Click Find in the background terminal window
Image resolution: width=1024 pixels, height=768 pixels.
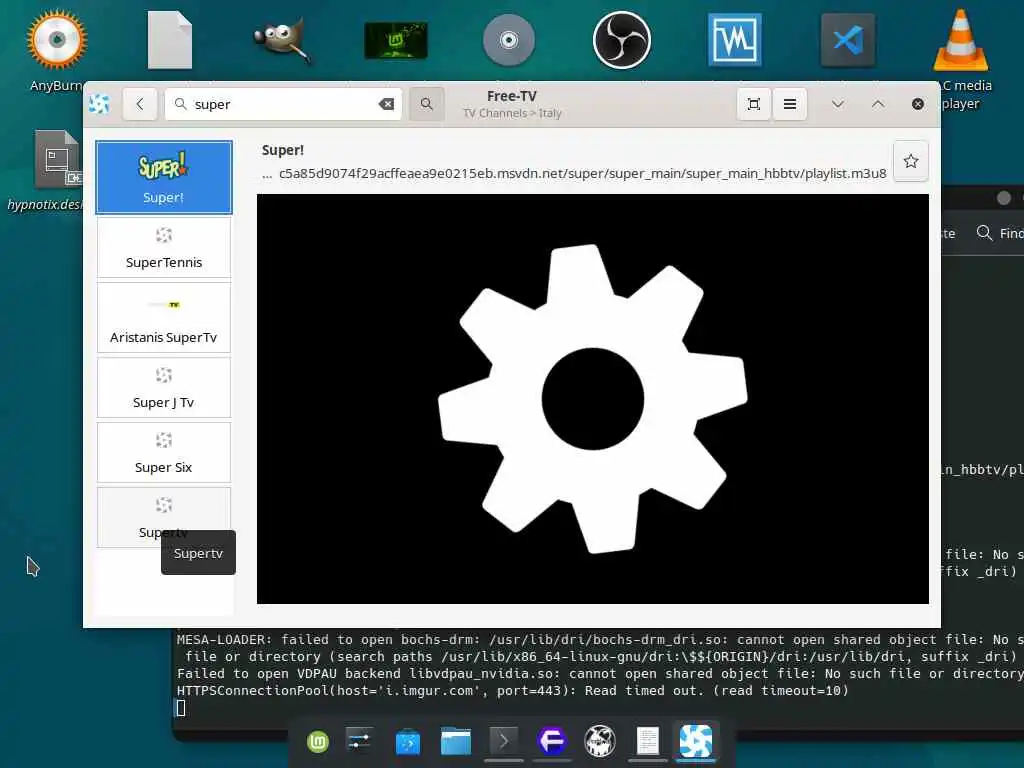1000,233
